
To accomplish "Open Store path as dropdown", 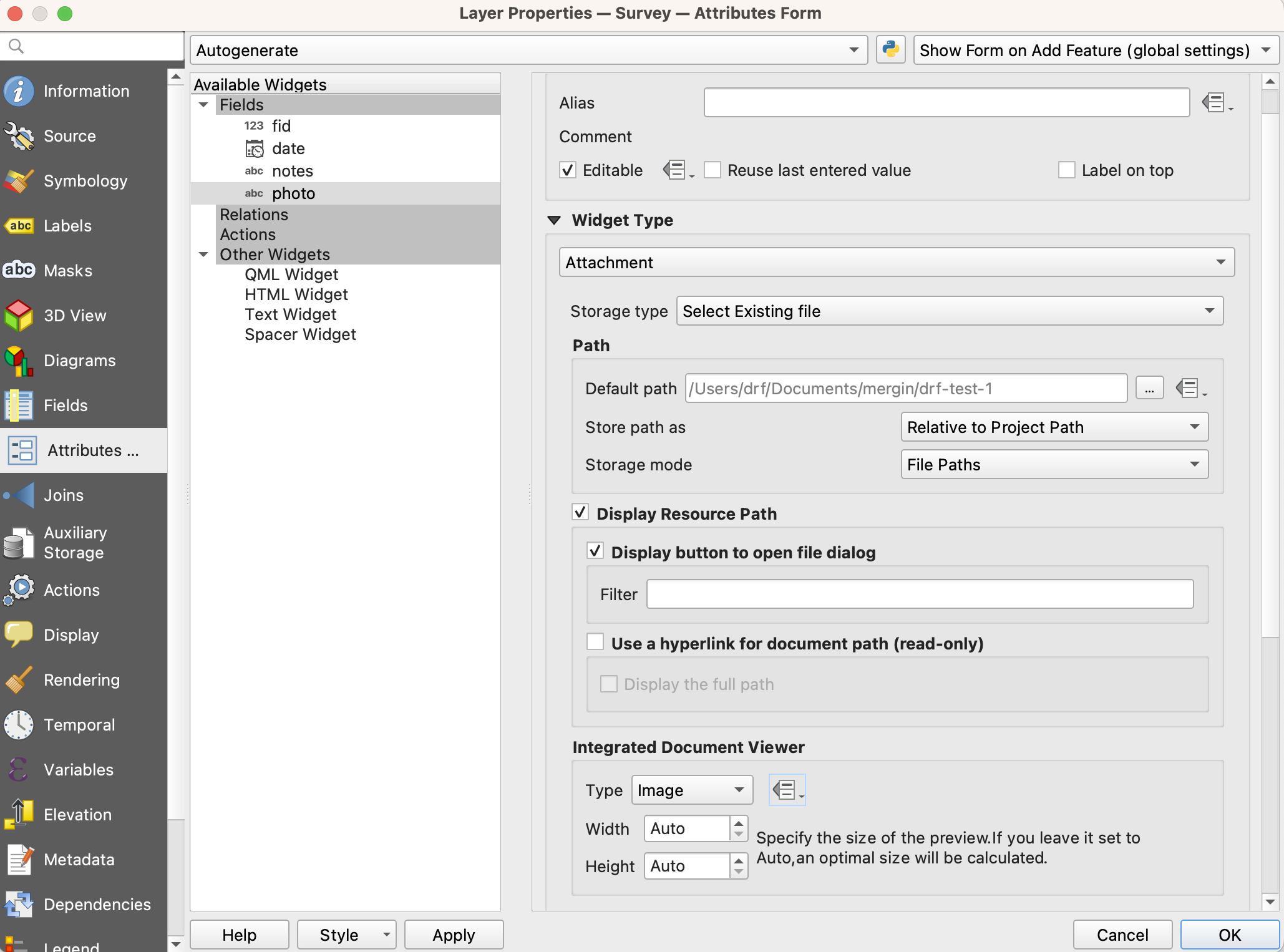I will tap(1054, 427).
